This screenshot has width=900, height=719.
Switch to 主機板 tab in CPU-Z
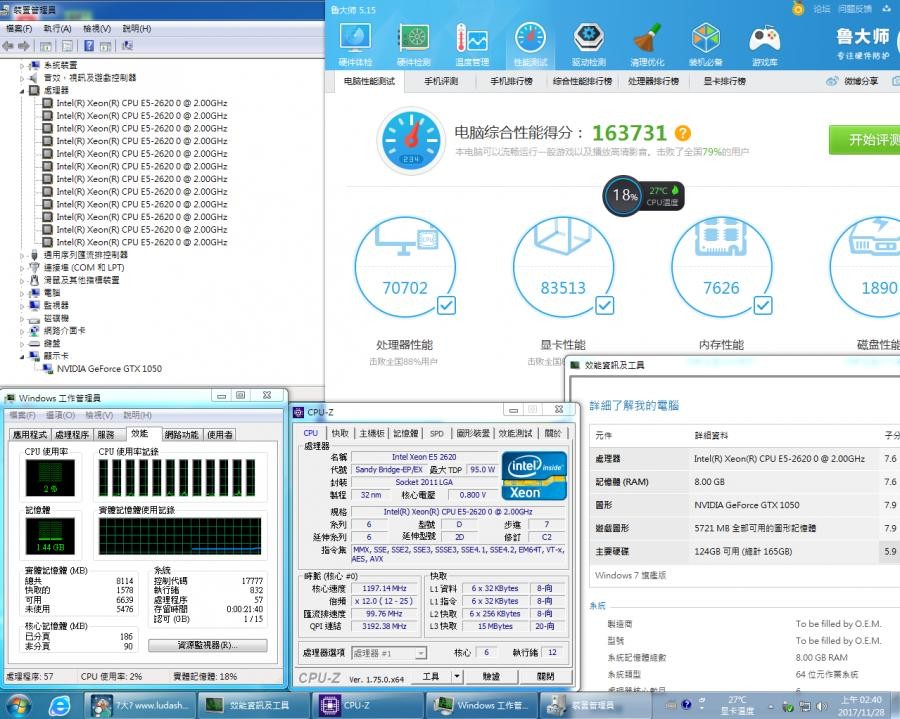pos(371,433)
